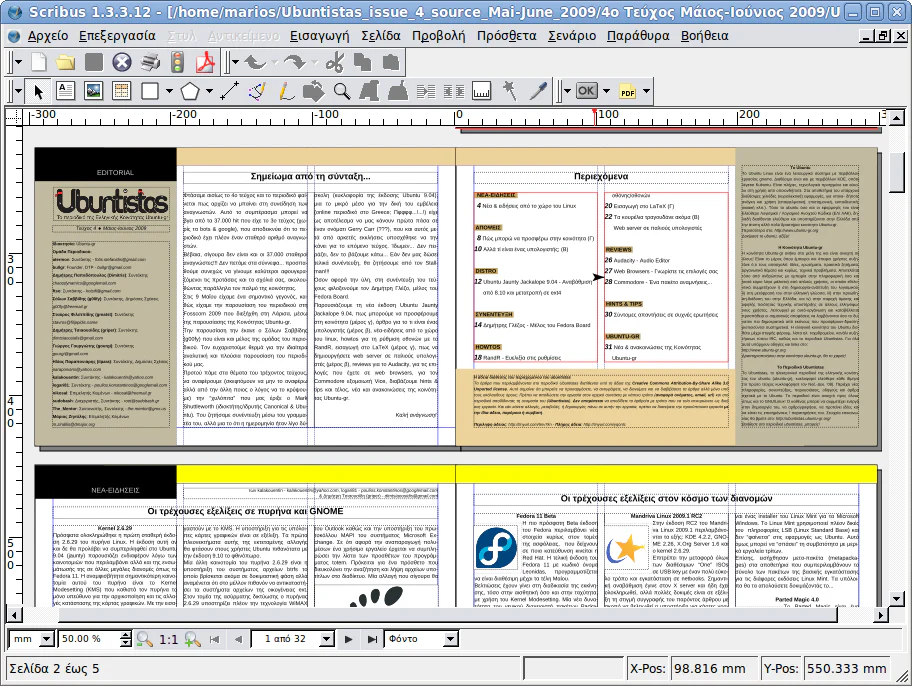
Task: Click the zoom percentage field showing 50.00 %
Action: click(x=88, y=639)
